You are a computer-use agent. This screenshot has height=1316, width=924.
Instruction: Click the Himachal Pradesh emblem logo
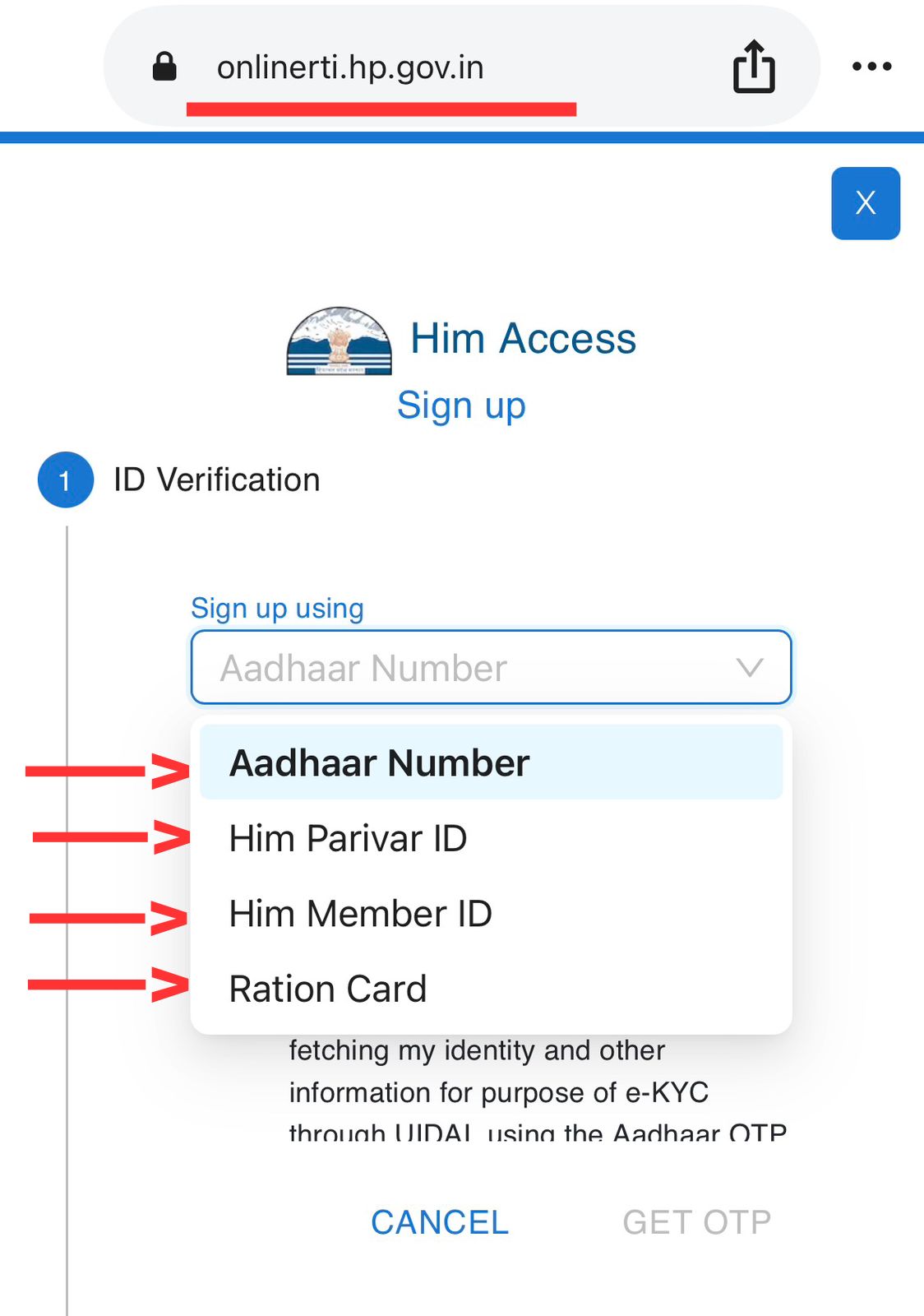339,341
